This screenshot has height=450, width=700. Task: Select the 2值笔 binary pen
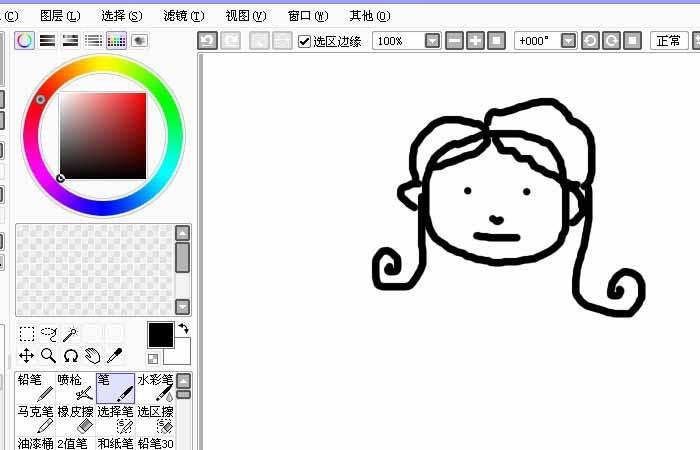(x=75, y=443)
